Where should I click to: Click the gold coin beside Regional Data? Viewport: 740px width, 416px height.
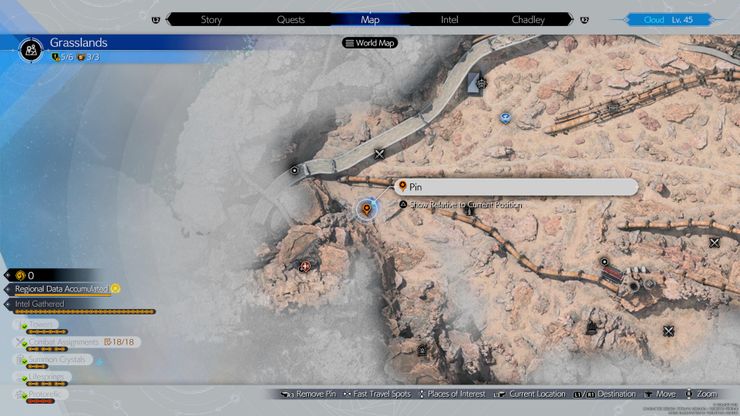point(116,289)
